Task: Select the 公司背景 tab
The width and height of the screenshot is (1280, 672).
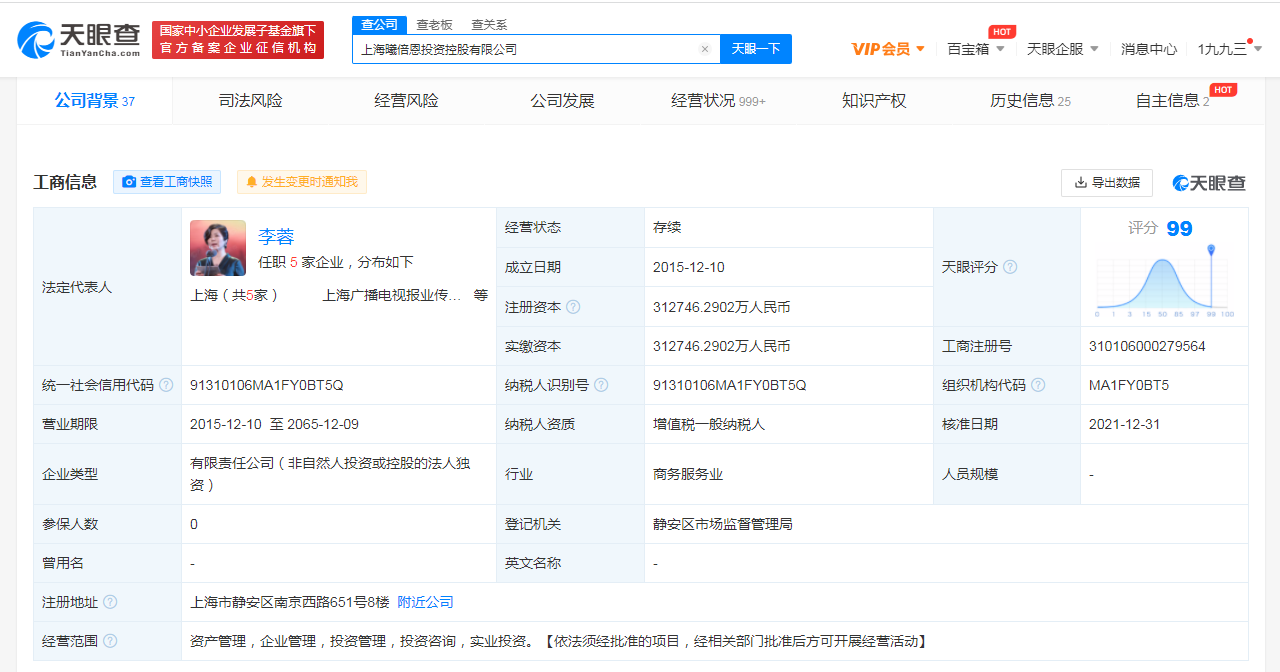Action: click(95, 101)
